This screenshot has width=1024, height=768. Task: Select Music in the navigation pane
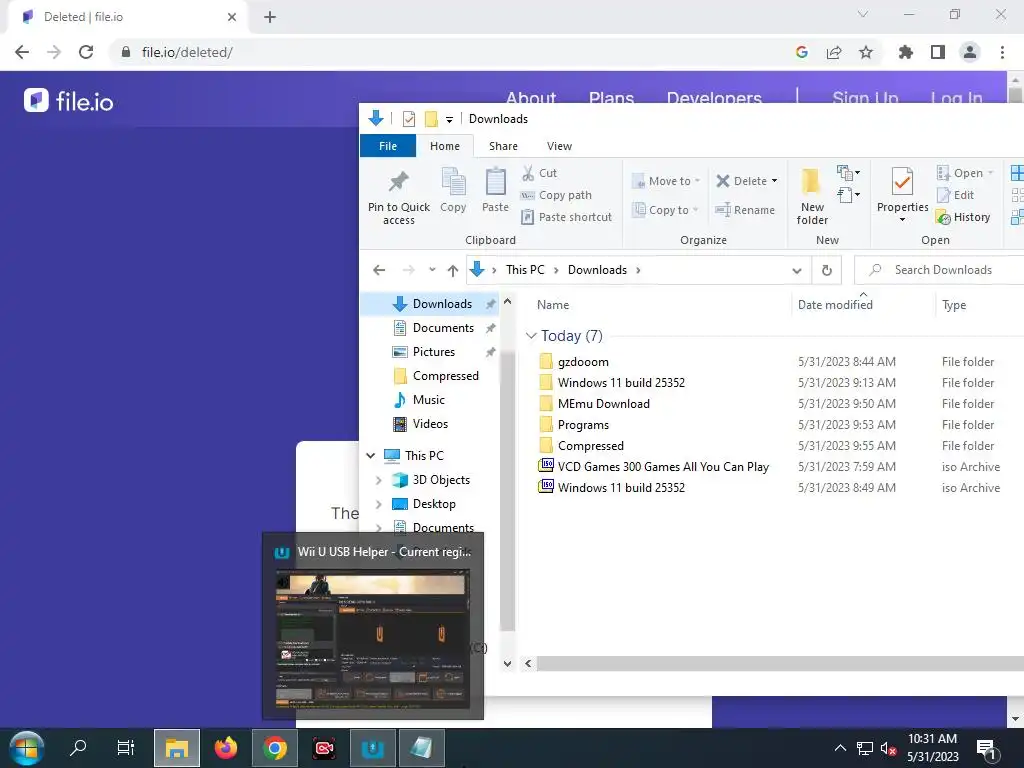click(419, 400)
